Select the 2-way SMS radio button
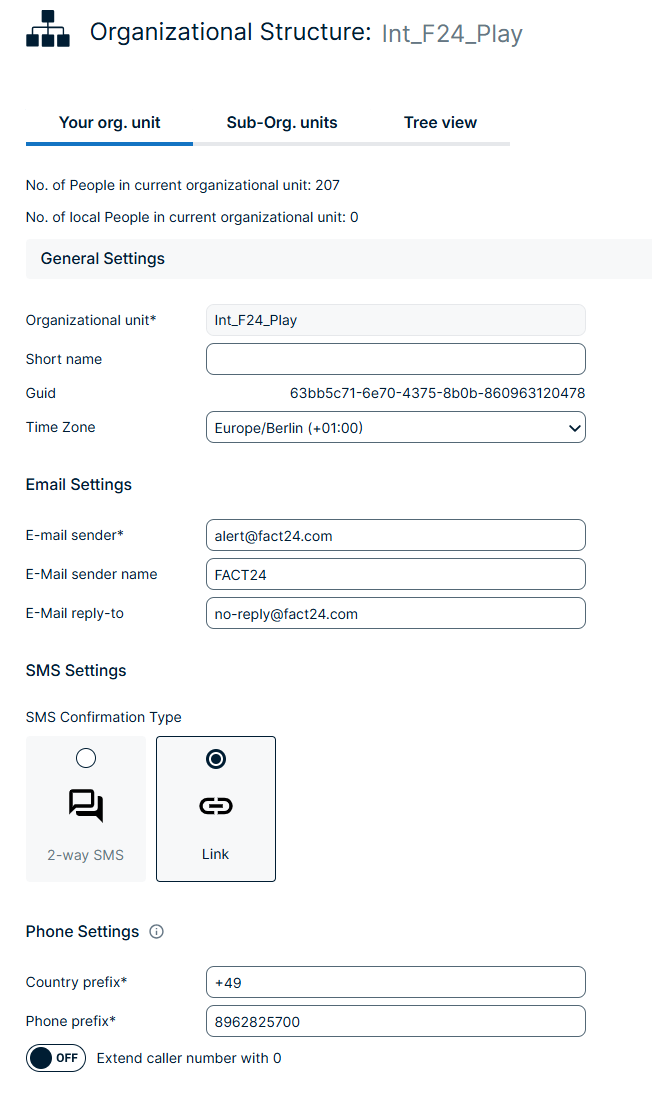This screenshot has height=1093, width=652. tap(86, 759)
